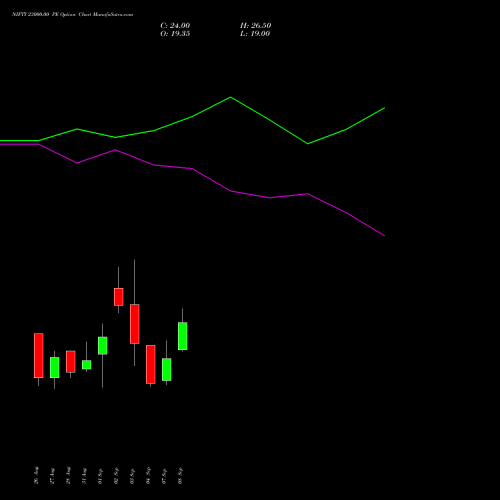Screen dimensions: 500x500
Task: Click the 31 Aug date label
Action: (84, 475)
